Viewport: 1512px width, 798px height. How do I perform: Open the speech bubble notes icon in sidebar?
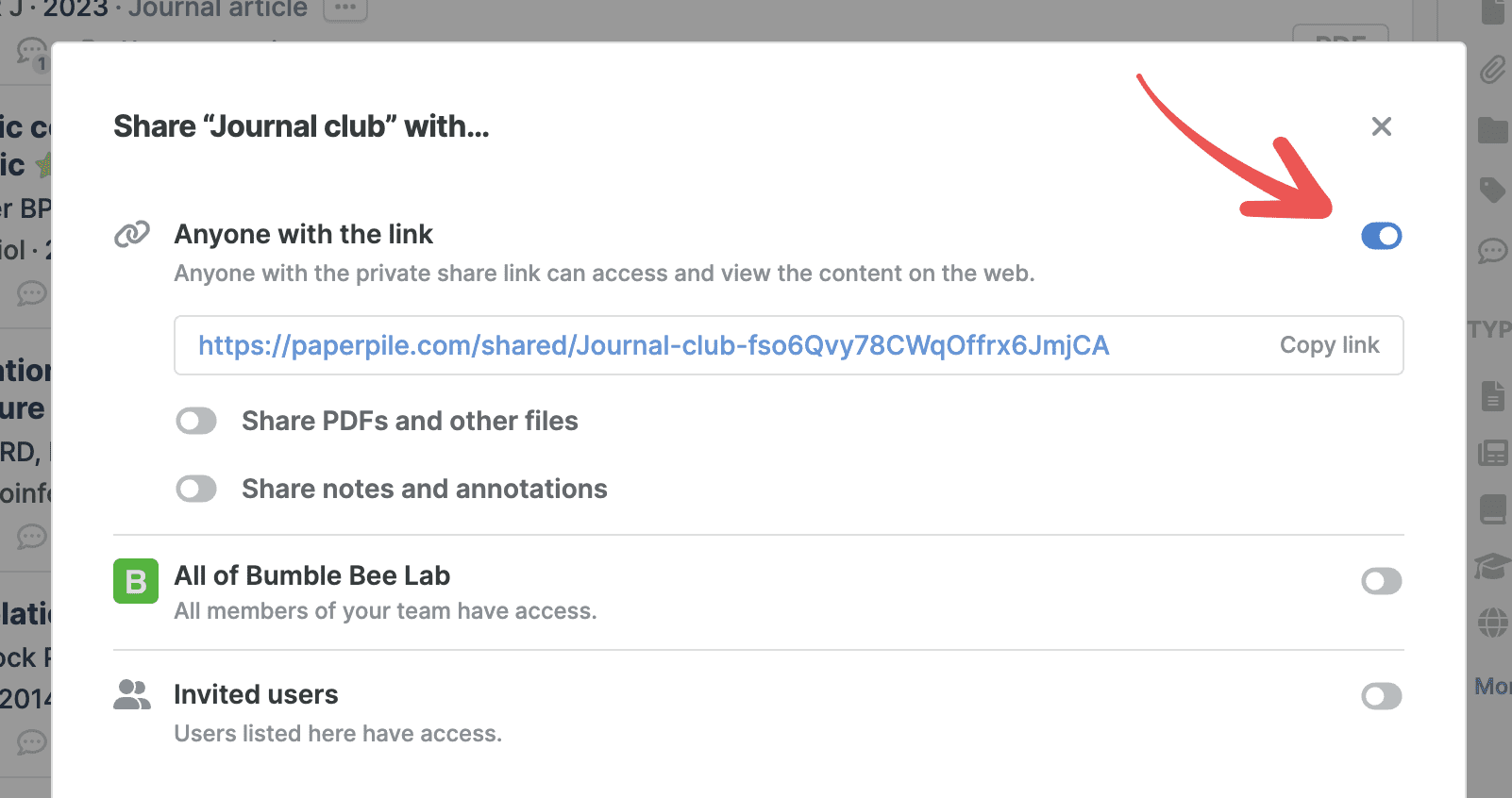(x=1492, y=251)
